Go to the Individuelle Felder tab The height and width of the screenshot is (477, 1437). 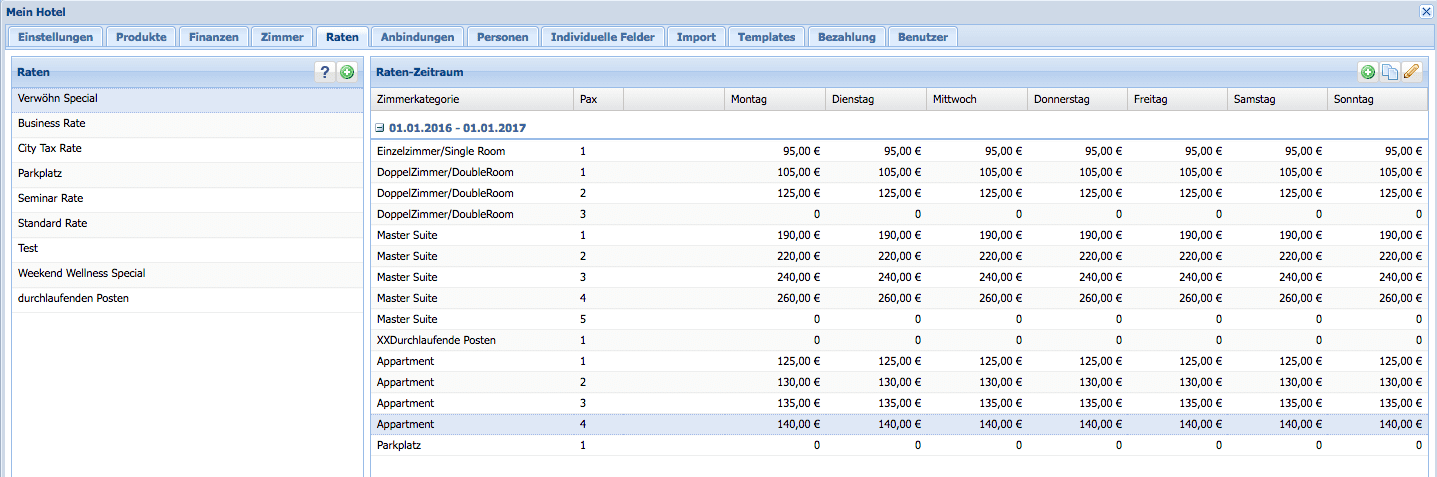[603, 37]
